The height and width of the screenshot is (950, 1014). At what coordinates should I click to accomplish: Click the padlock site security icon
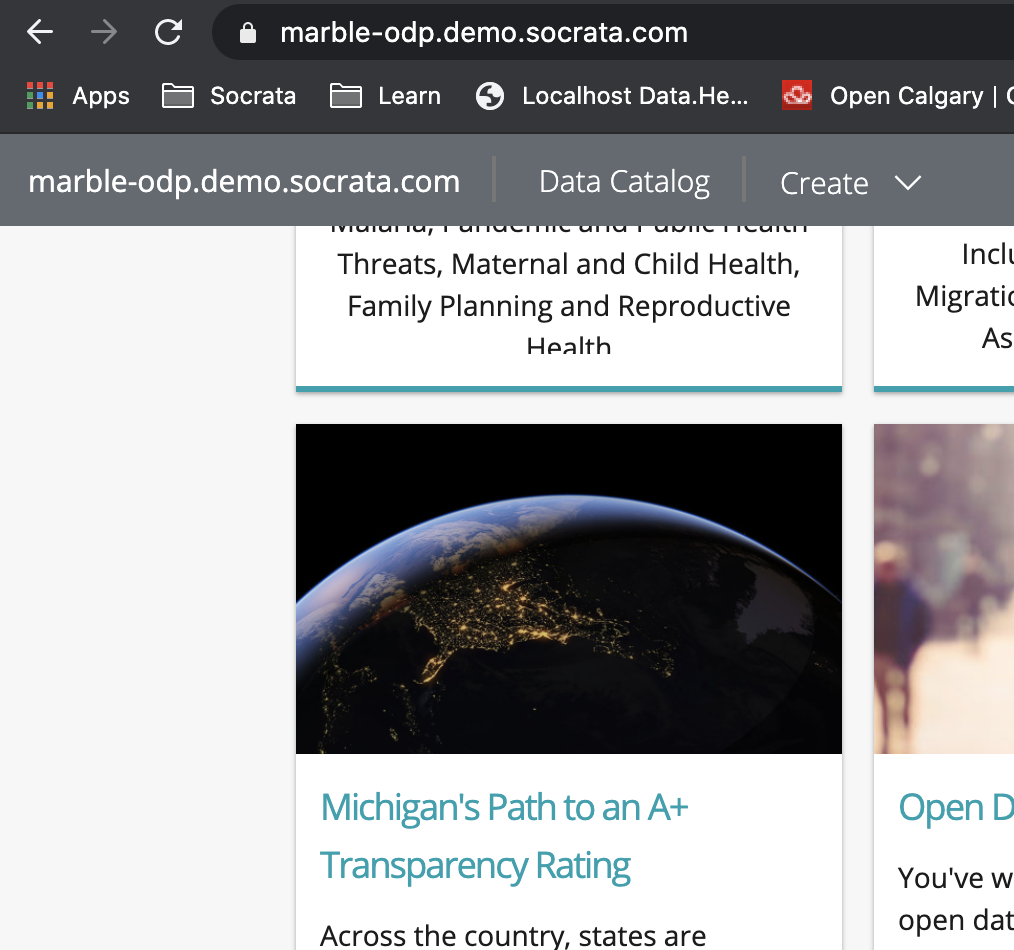click(248, 33)
